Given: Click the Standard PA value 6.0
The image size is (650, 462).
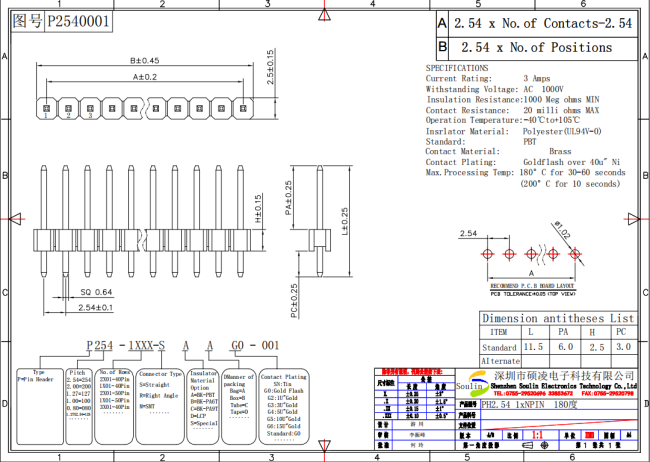Looking at the screenshot, I should tap(565, 346).
